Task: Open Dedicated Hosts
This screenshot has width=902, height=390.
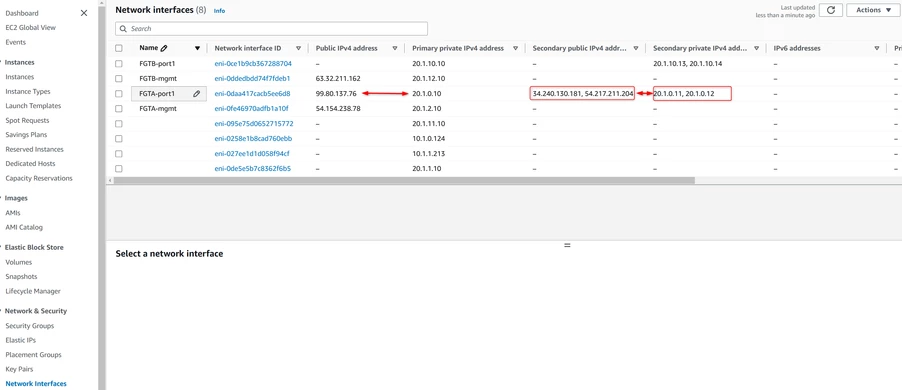Action: [x=30, y=163]
